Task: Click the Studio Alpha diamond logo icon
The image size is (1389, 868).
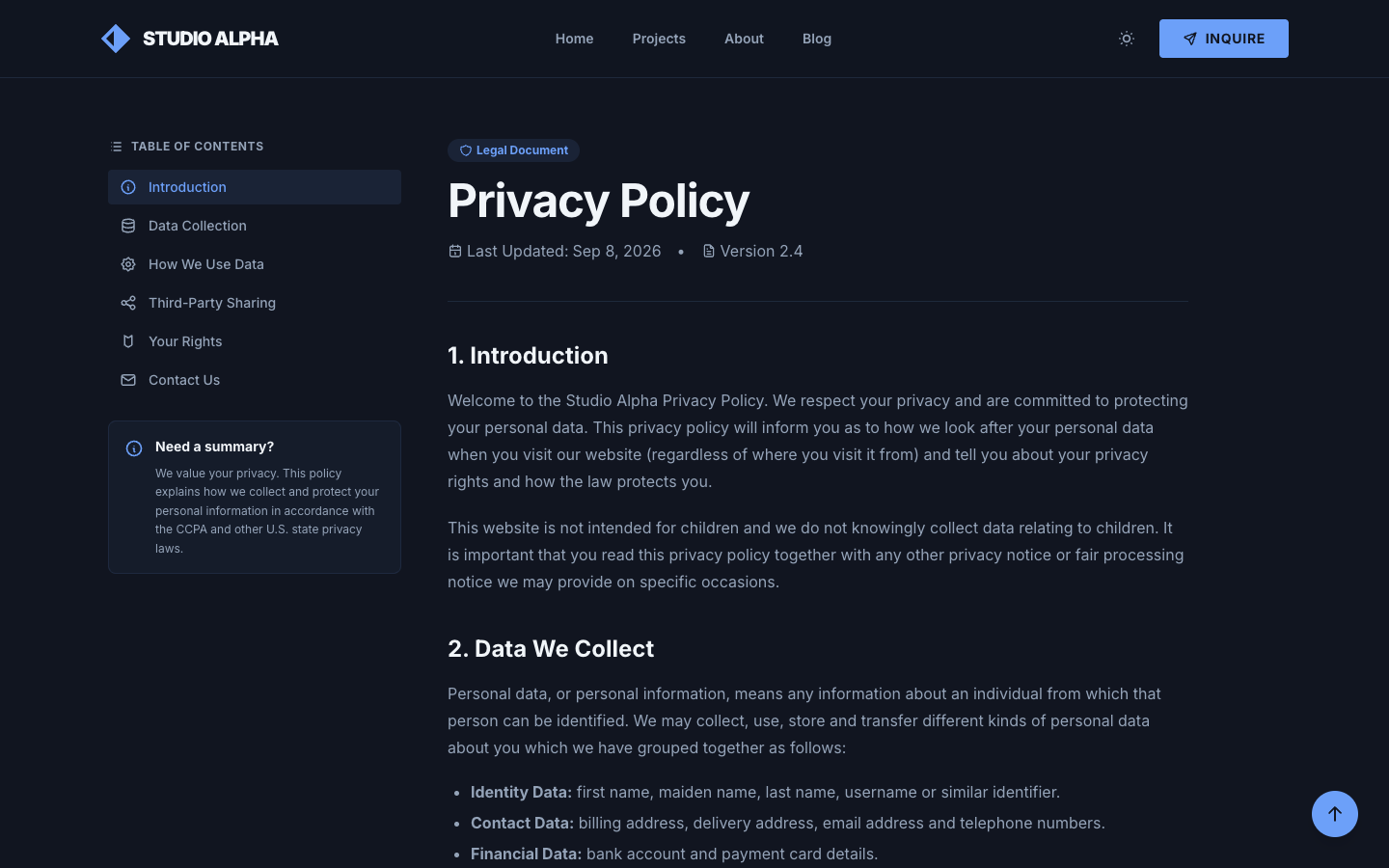Action: pyautogui.click(x=116, y=39)
